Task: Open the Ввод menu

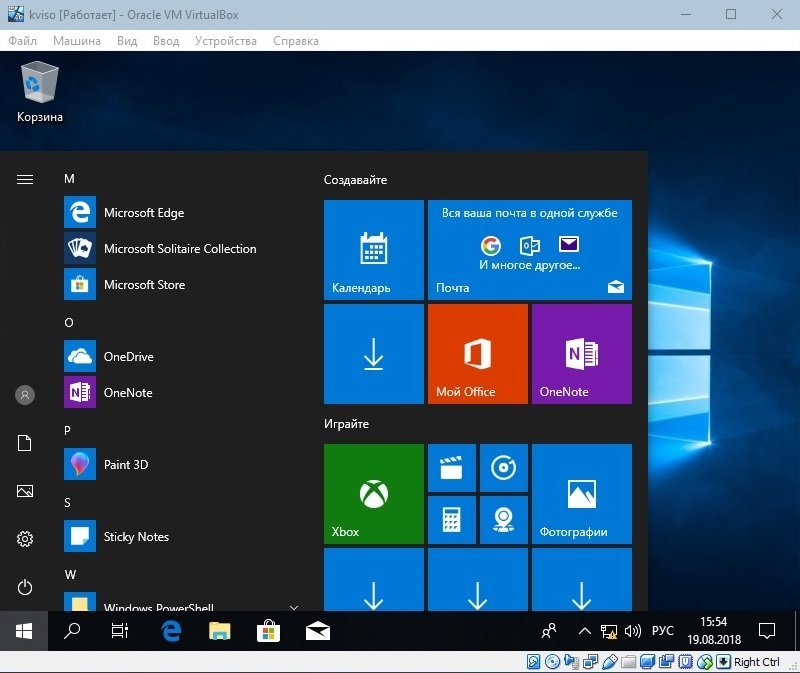Action: (x=166, y=41)
